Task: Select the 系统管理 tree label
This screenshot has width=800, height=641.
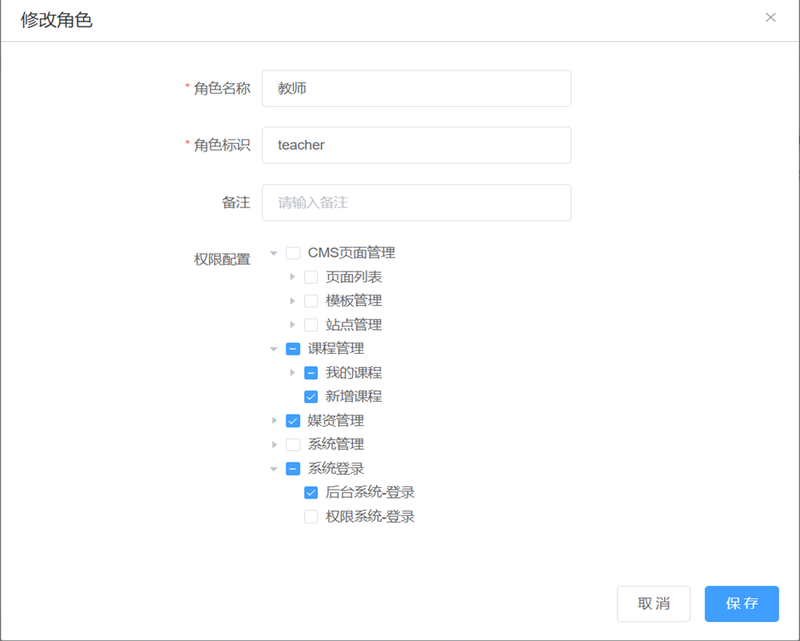Action: [x=336, y=444]
